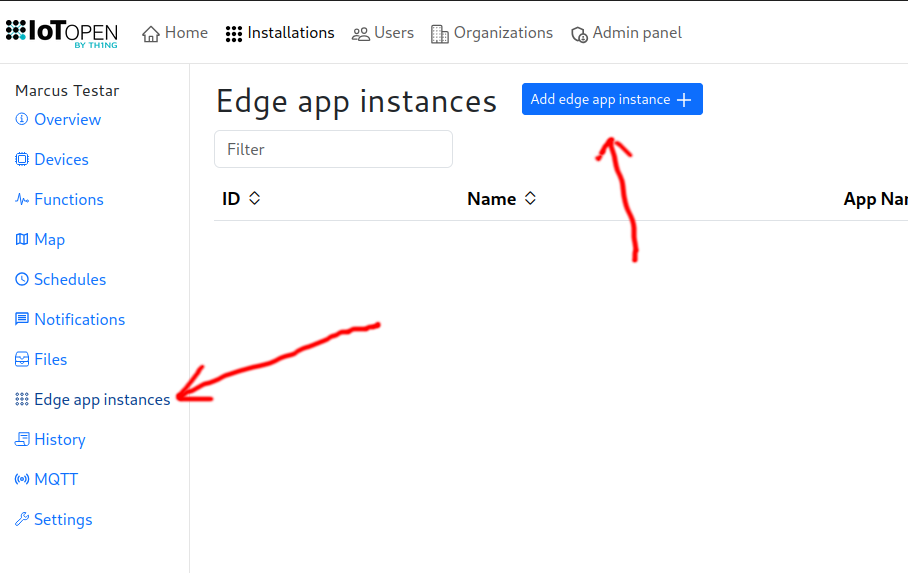The width and height of the screenshot is (908, 573).
Task: Click the Overview info icon
Action: click(x=21, y=119)
